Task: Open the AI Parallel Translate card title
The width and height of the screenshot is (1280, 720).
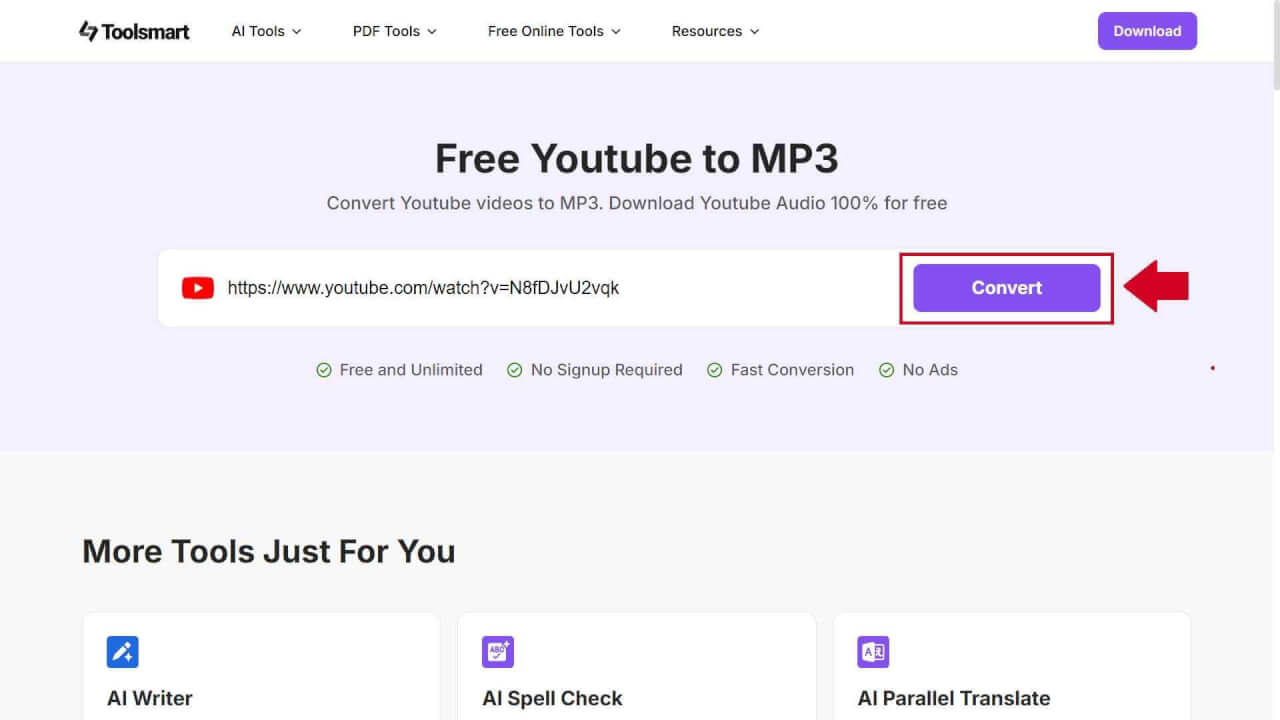Action: (954, 698)
